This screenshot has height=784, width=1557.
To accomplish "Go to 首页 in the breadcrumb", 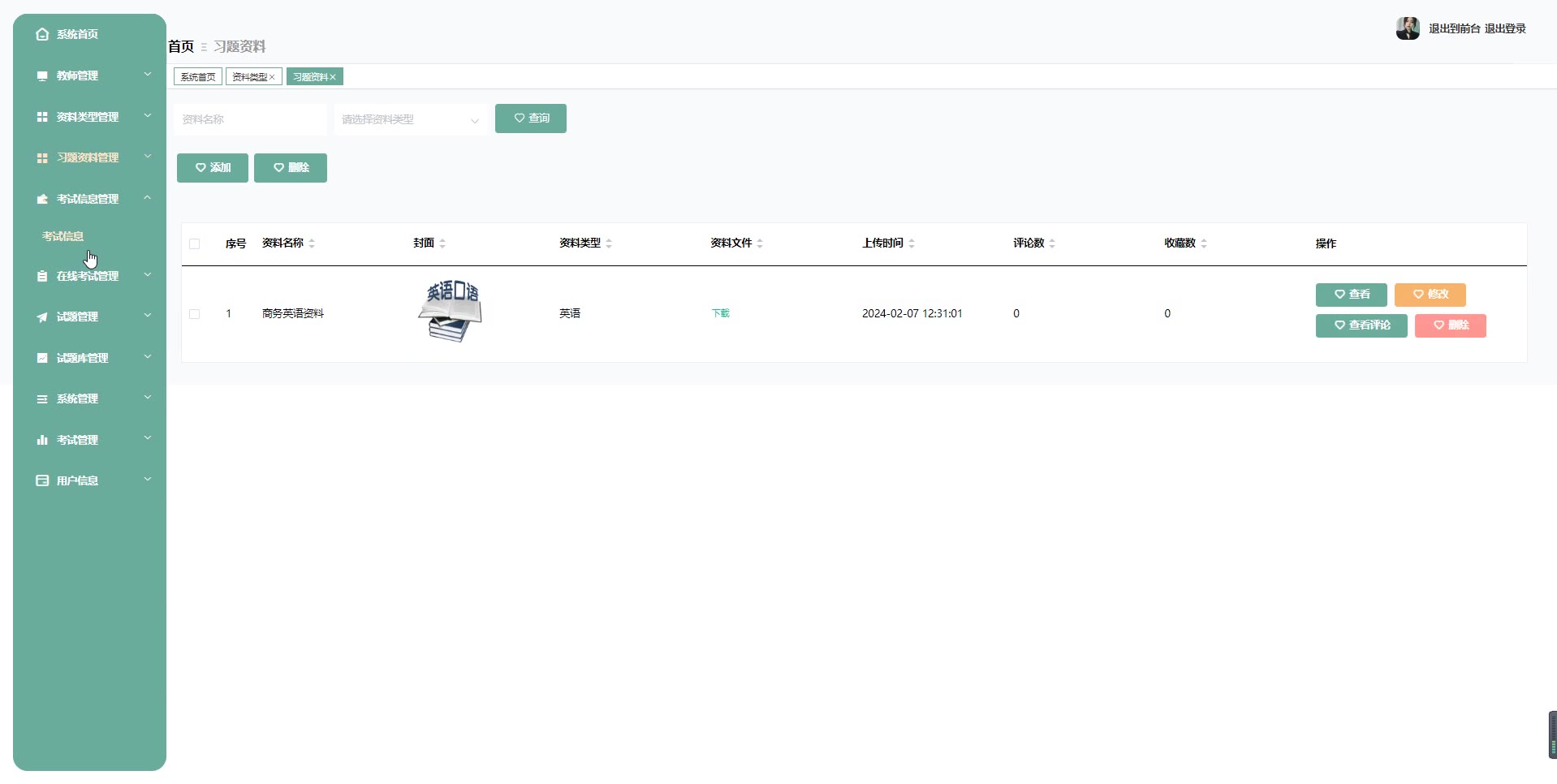I will click(181, 46).
